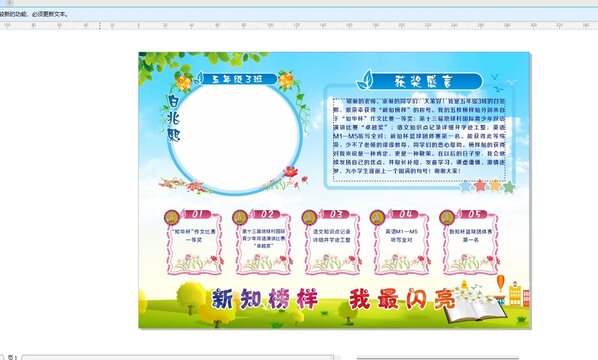
Task: Click the vertical name text 白兆熙
Action: [x=174, y=118]
